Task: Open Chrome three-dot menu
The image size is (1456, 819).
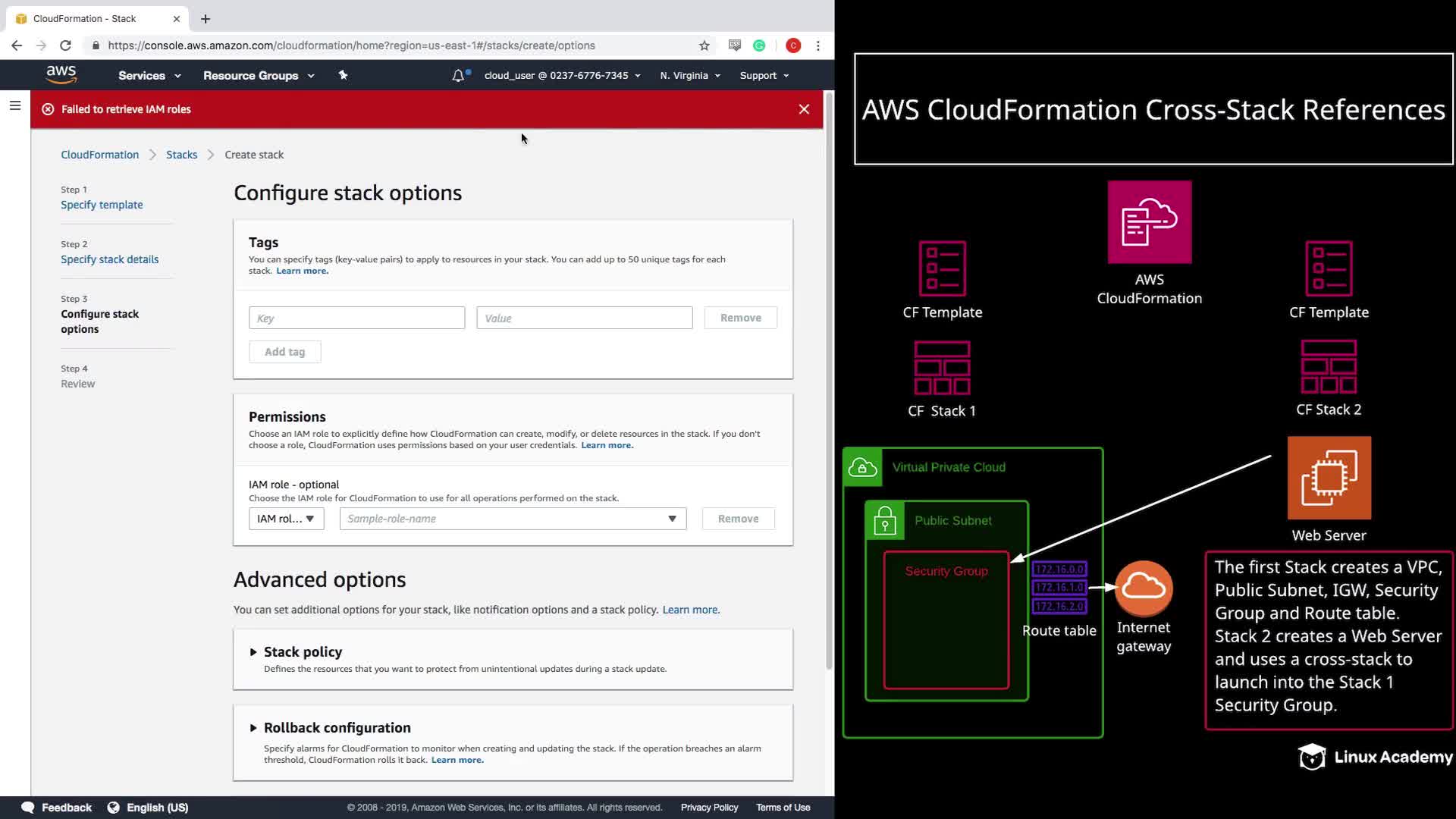Action: tap(817, 45)
